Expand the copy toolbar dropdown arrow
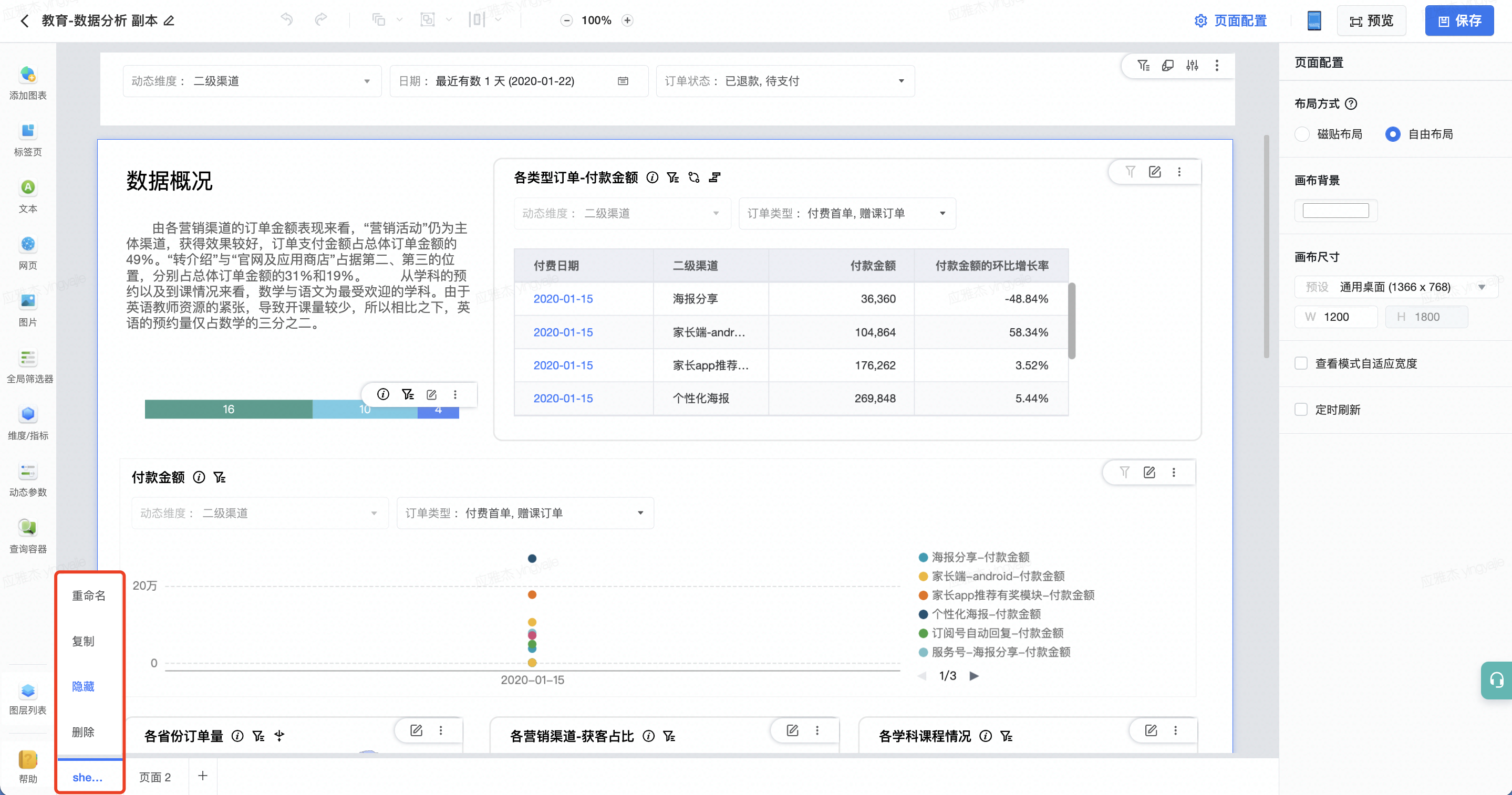The height and width of the screenshot is (795, 1512). [x=400, y=20]
